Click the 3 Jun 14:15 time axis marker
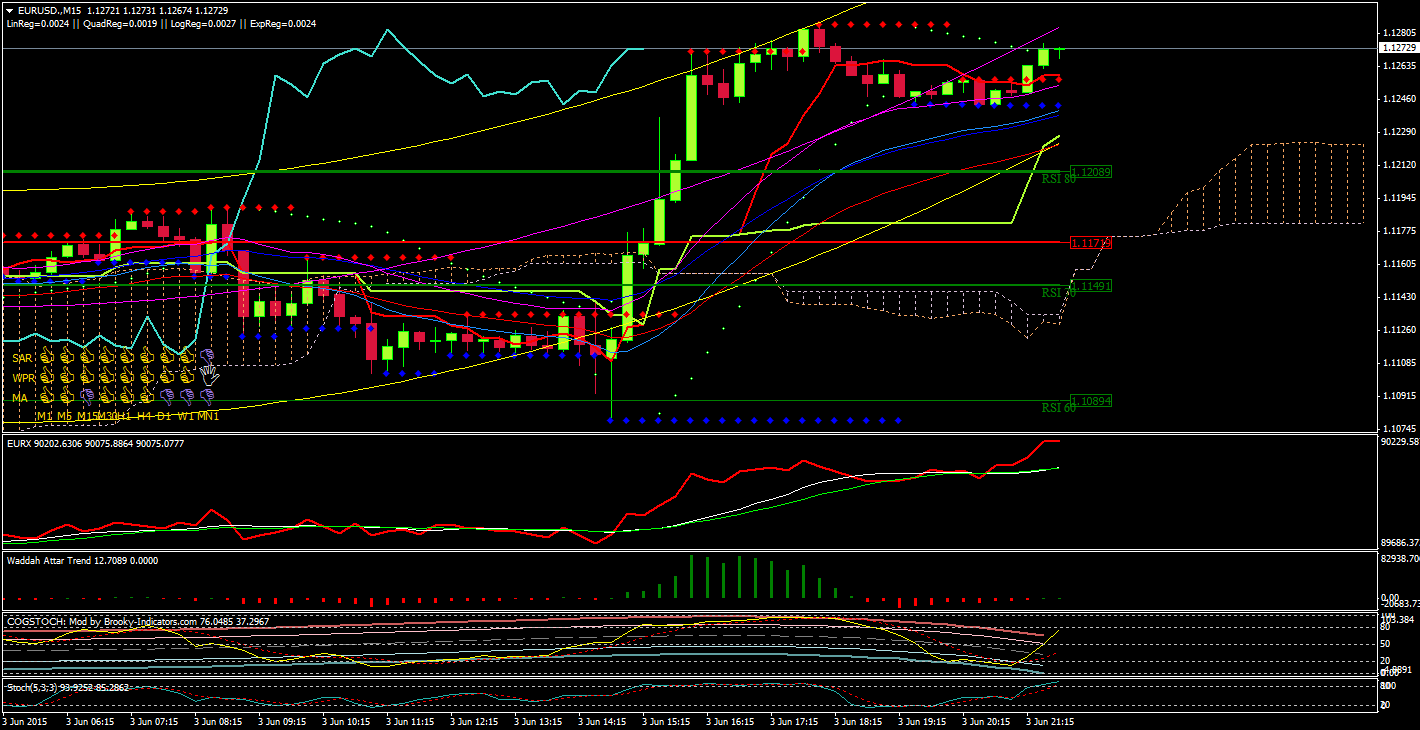The image size is (1420, 730). pyautogui.click(x=605, y=720)
